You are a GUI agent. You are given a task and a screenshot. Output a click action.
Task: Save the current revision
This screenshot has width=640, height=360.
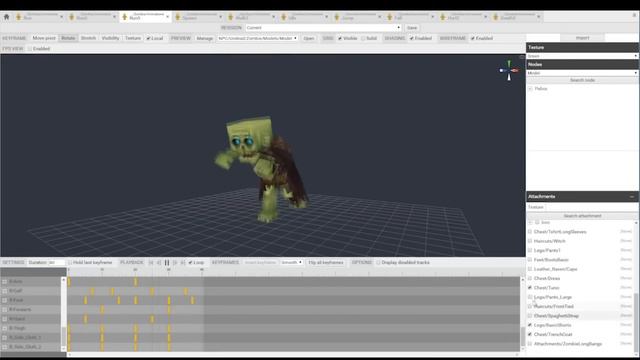(412, 28)
